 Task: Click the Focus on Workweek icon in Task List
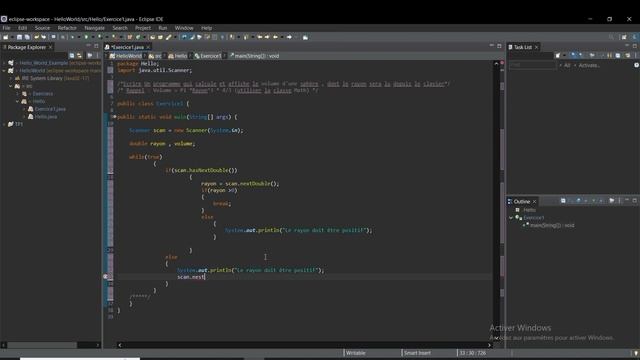point(592,56)
